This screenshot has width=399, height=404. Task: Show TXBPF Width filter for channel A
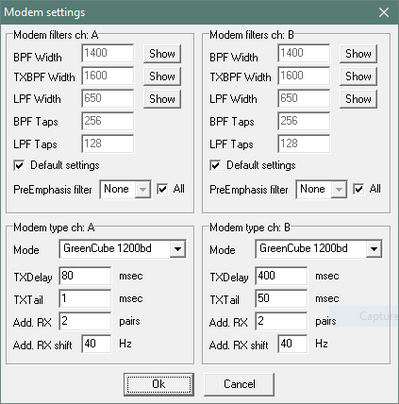point(162,76)
